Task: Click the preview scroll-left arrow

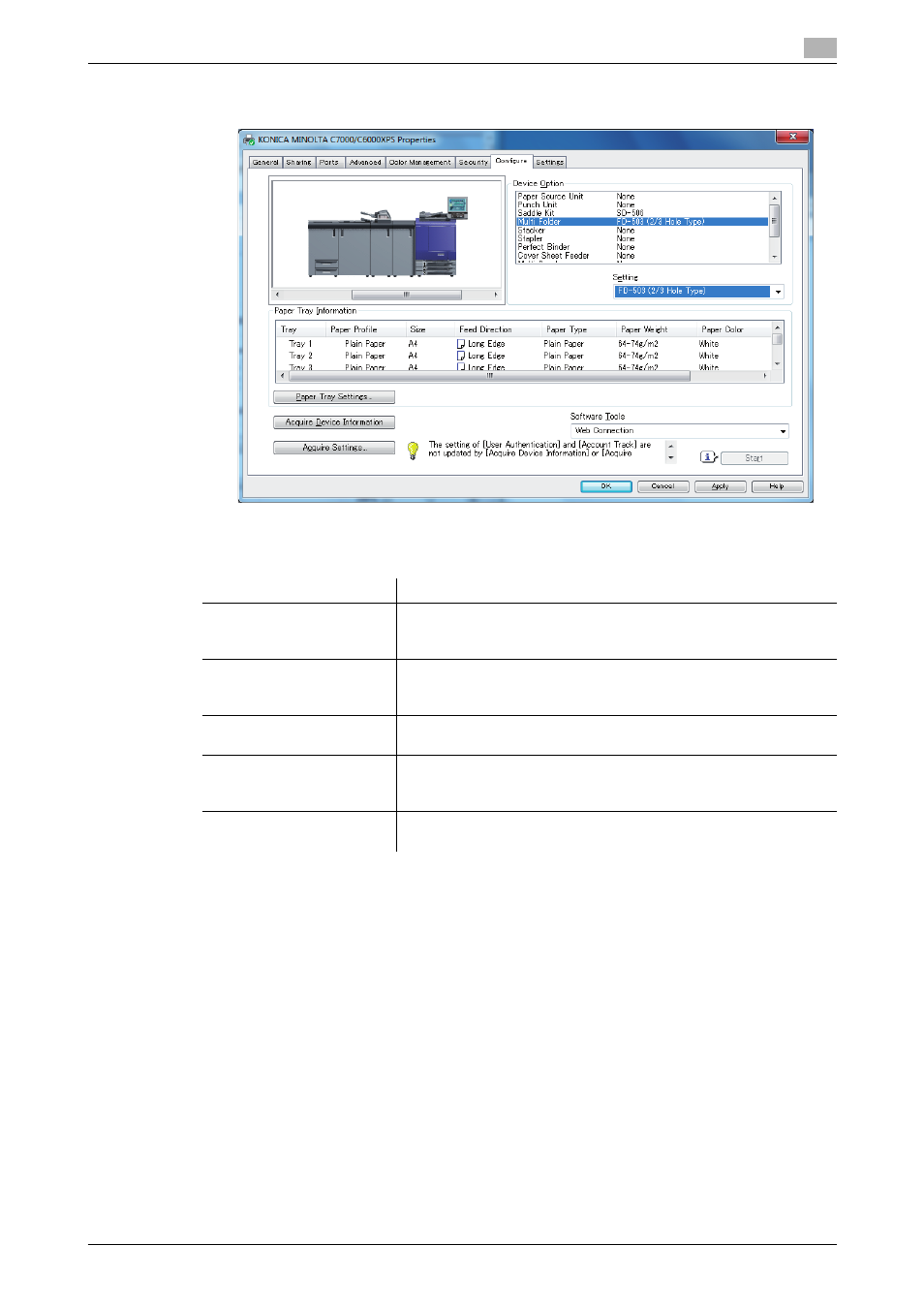Action: (x=278, y=295)
